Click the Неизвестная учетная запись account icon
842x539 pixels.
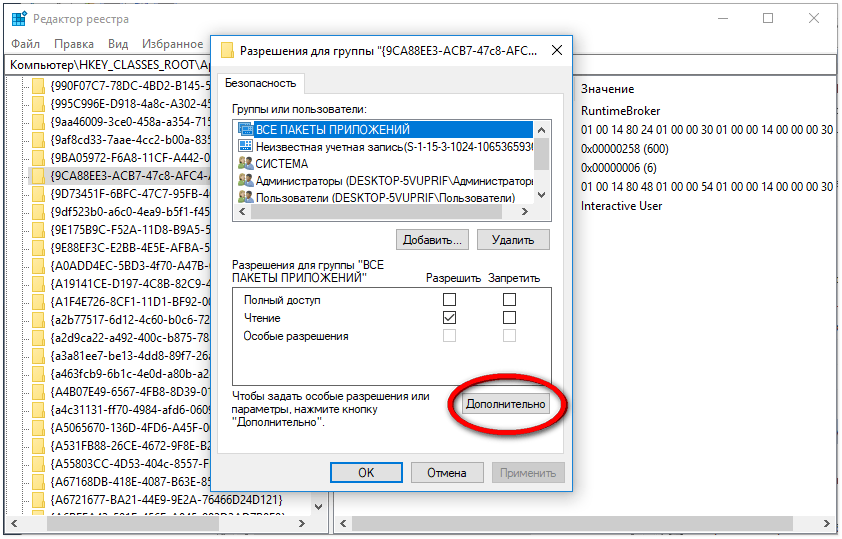245,146
